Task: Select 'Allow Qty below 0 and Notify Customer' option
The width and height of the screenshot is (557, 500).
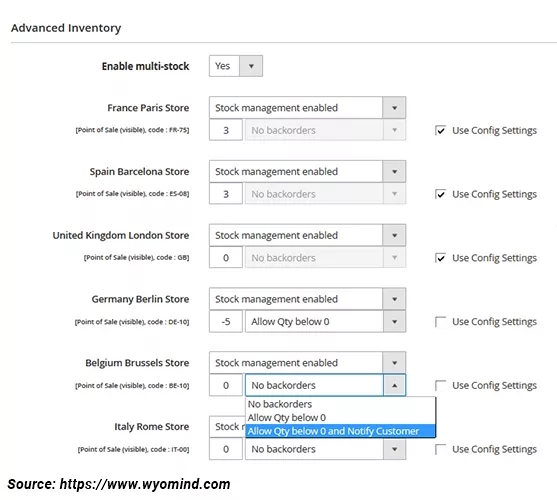Action: (340, 431)
